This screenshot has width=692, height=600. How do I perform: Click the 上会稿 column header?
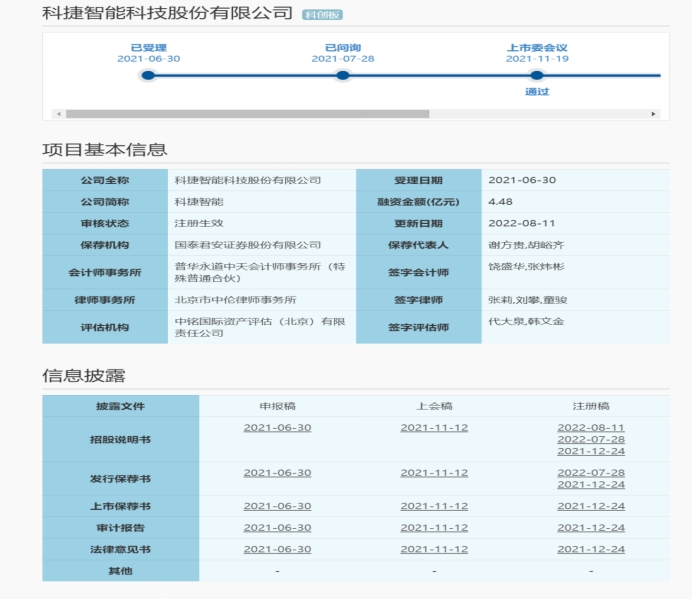click(x=434, y=406)
